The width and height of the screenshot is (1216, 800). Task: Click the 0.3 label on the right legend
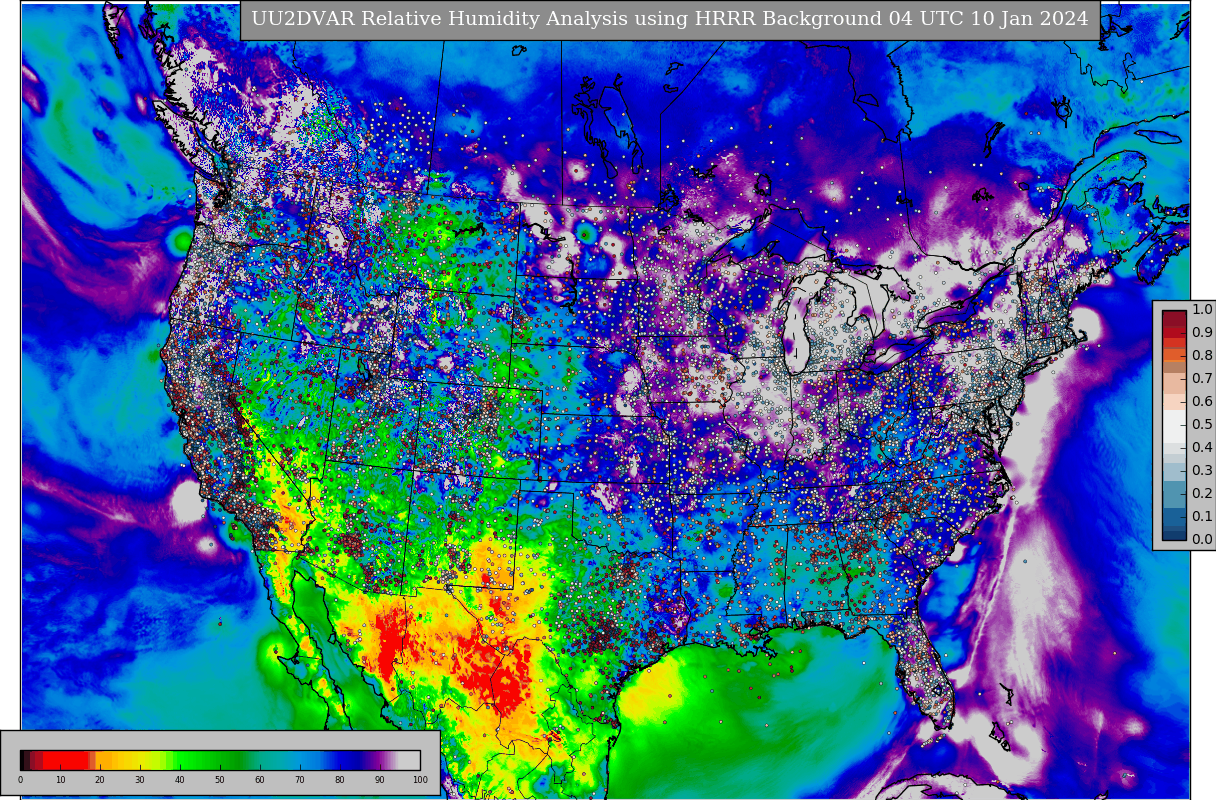coord(1201,470)
